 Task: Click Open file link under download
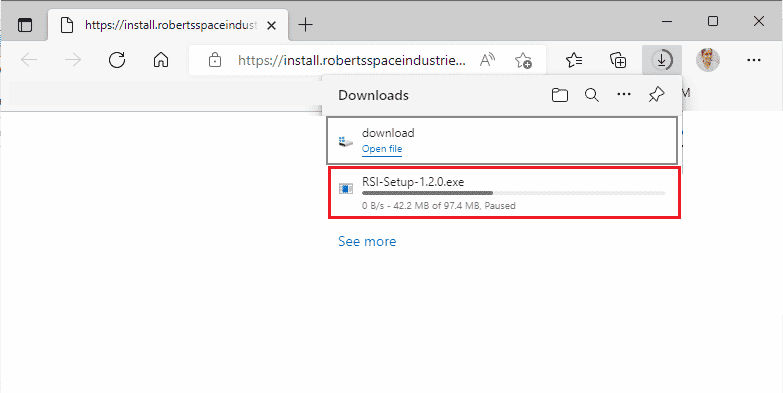382,149
